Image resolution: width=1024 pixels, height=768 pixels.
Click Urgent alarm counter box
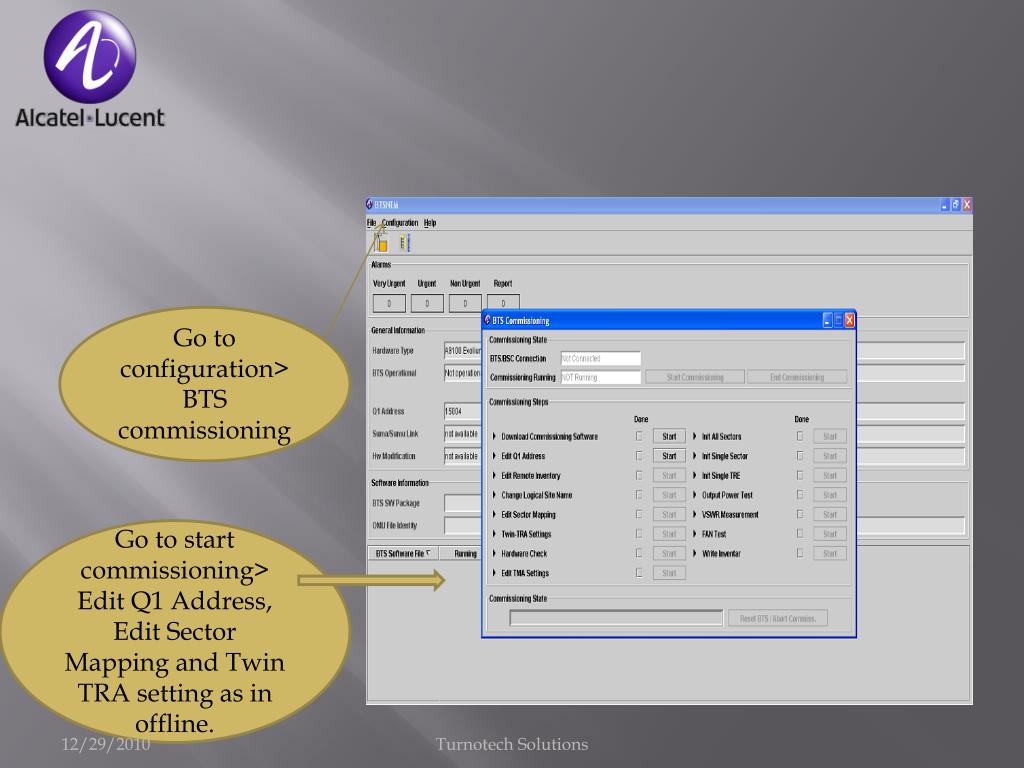click(x=427, y=303)
